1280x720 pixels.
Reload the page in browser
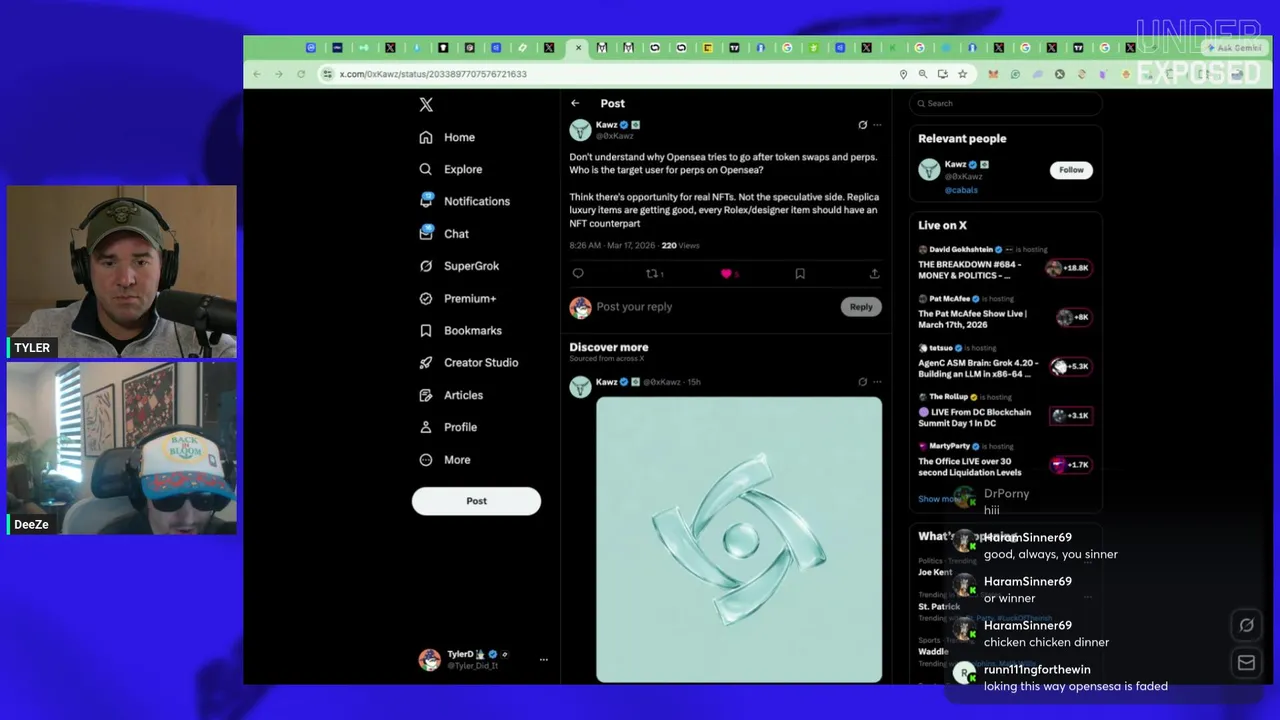coord(301,74)
